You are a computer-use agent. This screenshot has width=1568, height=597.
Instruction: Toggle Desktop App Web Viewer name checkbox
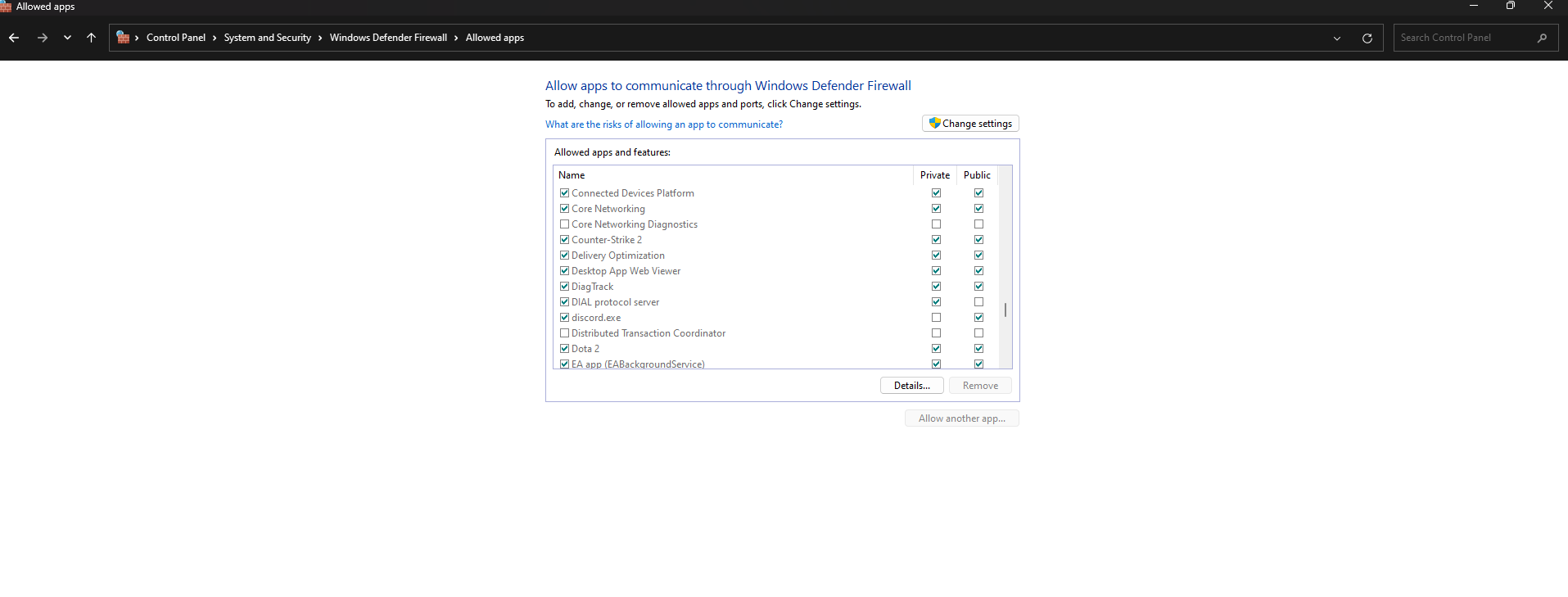click(x=564, y=271)
